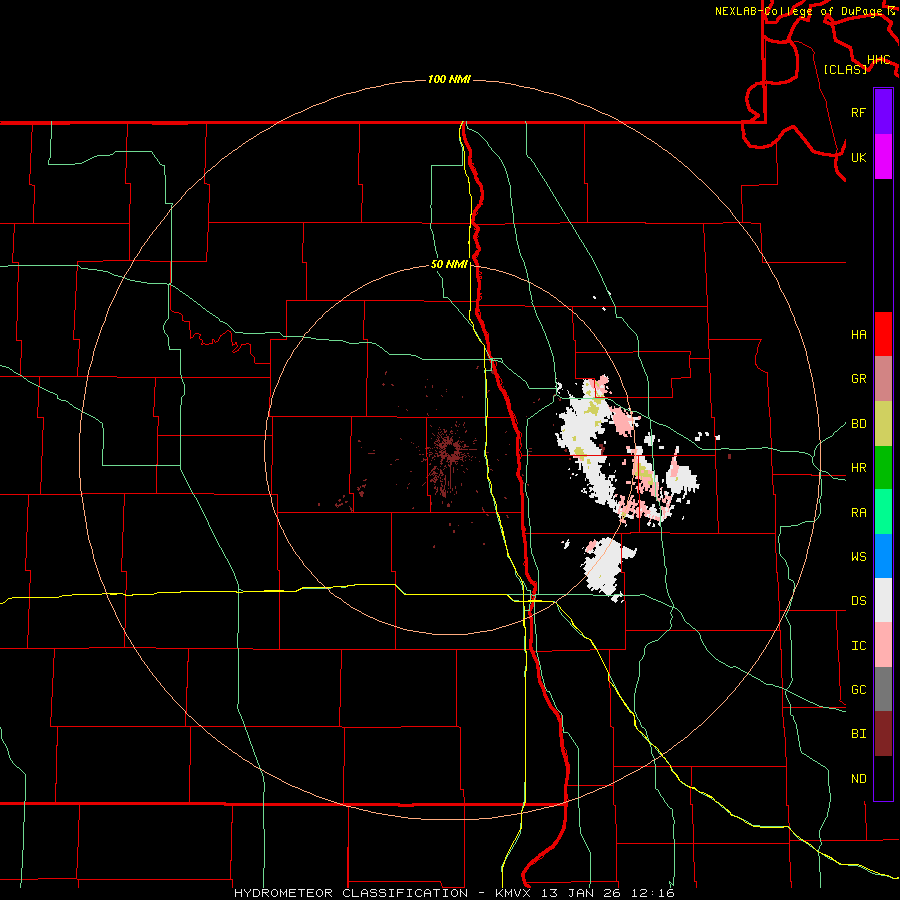
Task: Click the UK magenta legend swatch
Action: click(883, 157)
